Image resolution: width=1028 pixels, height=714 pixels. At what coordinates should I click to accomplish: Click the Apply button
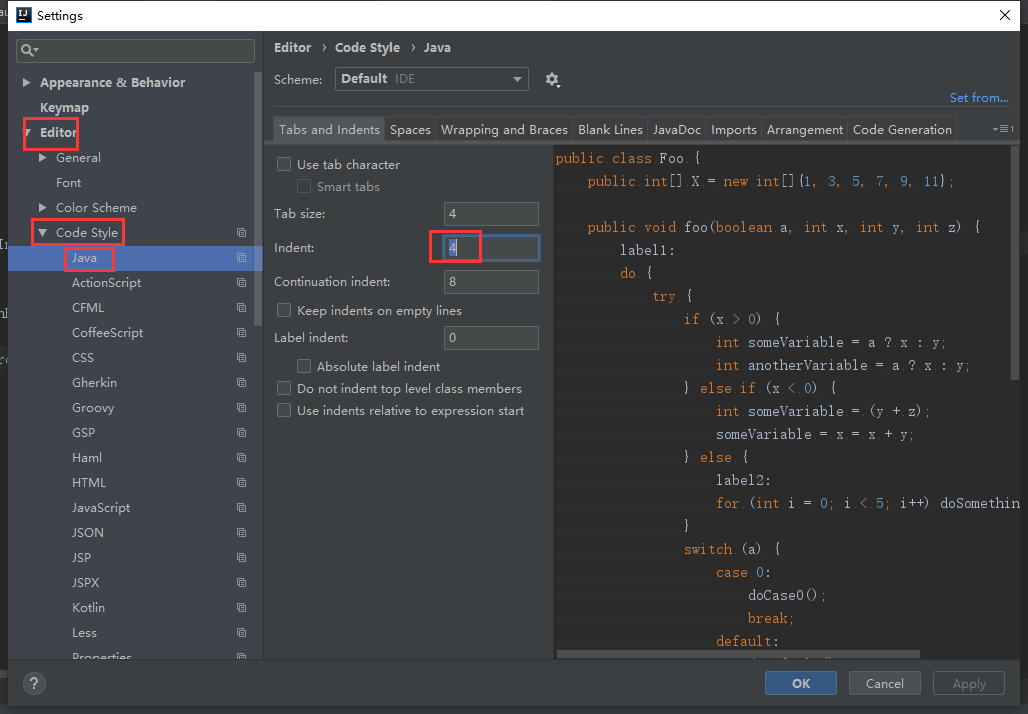tap(969, 683)
